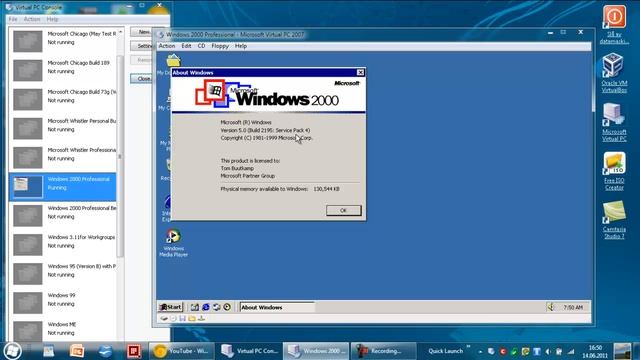Select Windows ME virtual machine

[x=63, y=329]
